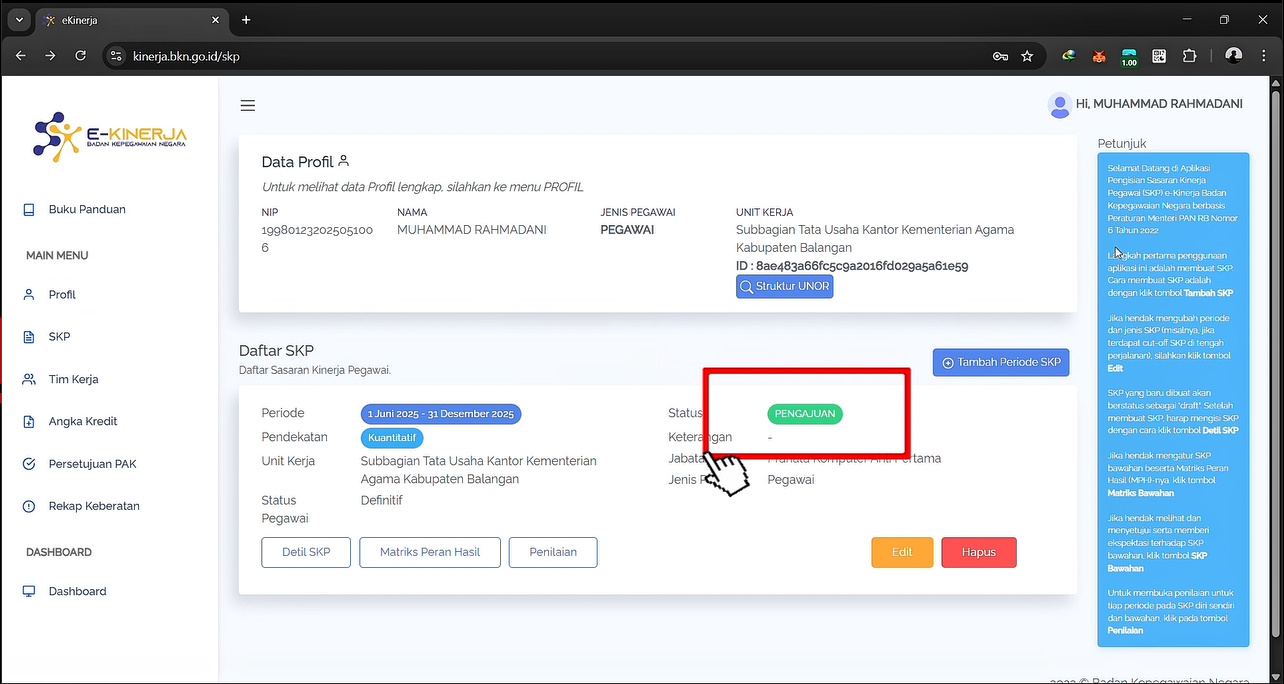The image size is (1284, 684).
Task: Click Matriks Peran Hasil button
Action: [x=430, y=552]
